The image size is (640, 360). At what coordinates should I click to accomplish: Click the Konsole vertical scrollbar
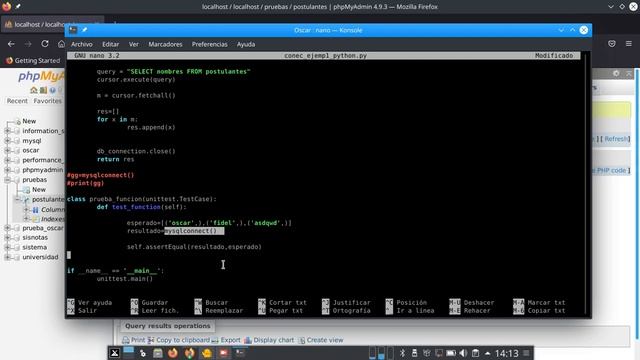(585, 184)
